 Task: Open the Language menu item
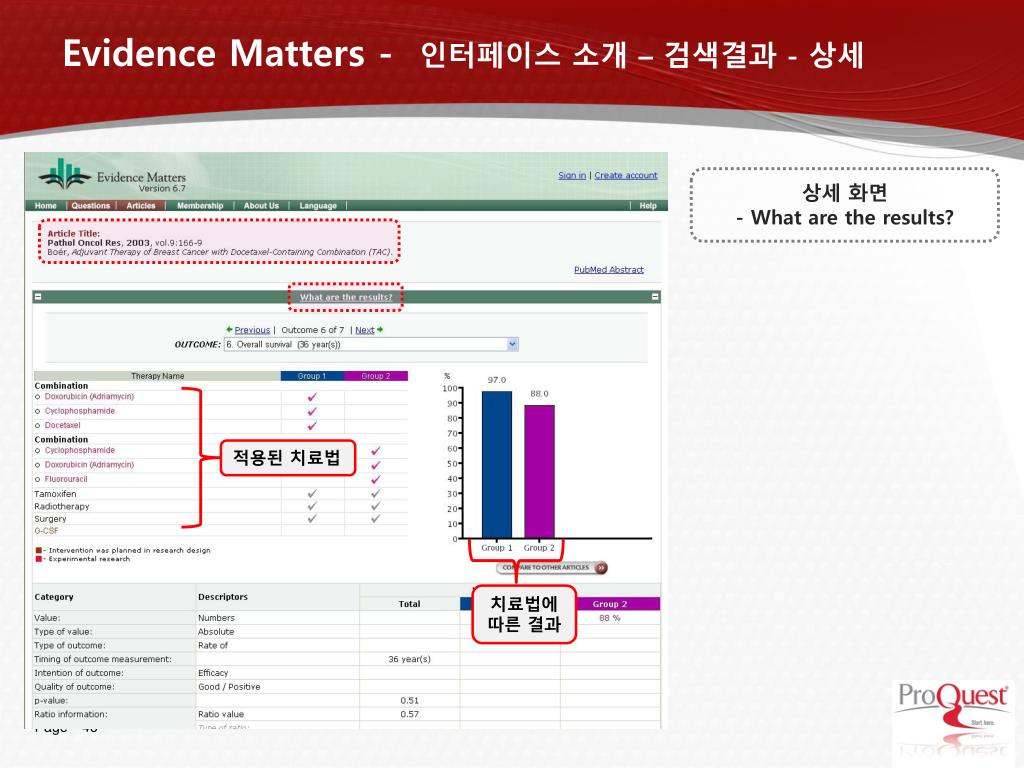coord(318,206)
